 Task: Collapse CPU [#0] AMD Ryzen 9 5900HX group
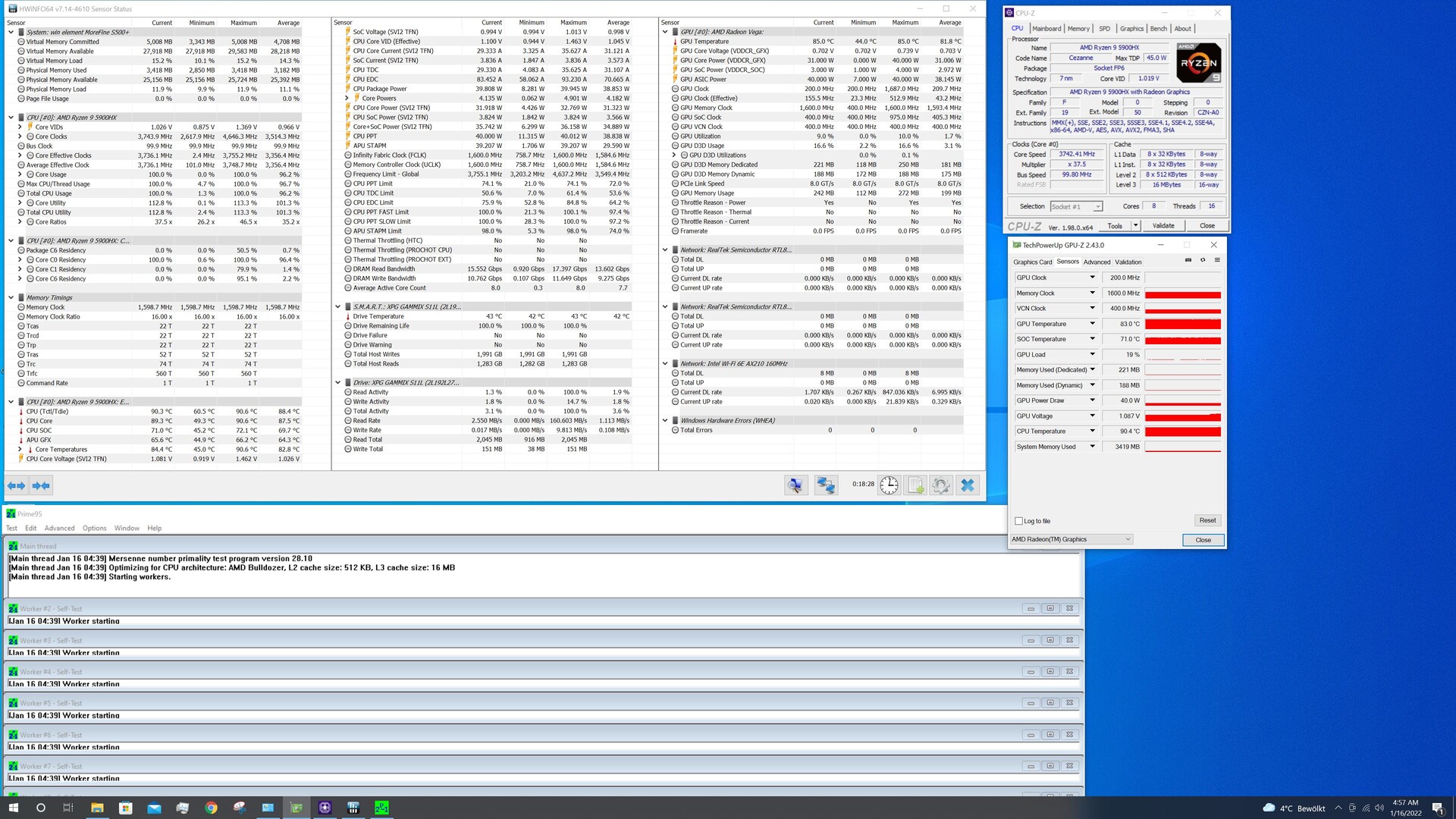click(11, 118)
